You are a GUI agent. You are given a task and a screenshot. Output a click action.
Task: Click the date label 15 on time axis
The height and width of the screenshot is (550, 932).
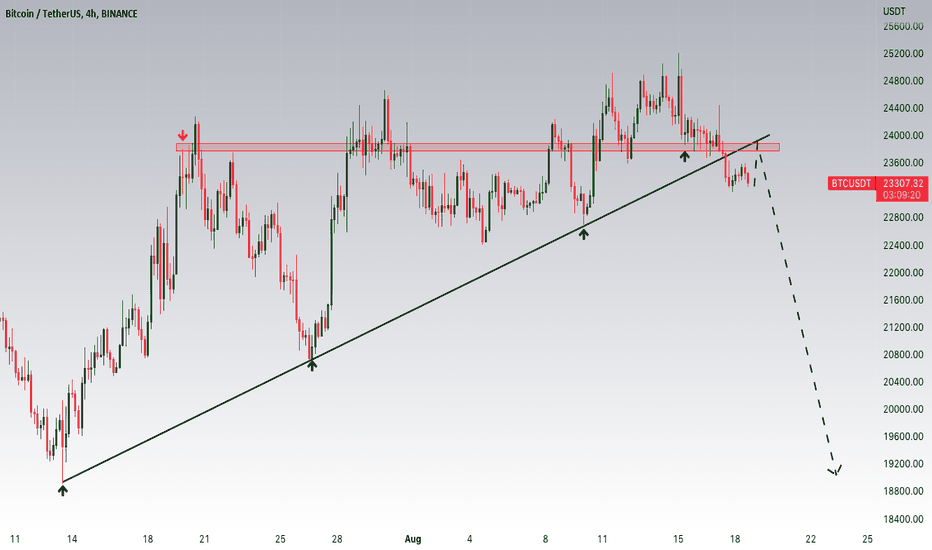[678, 539]
